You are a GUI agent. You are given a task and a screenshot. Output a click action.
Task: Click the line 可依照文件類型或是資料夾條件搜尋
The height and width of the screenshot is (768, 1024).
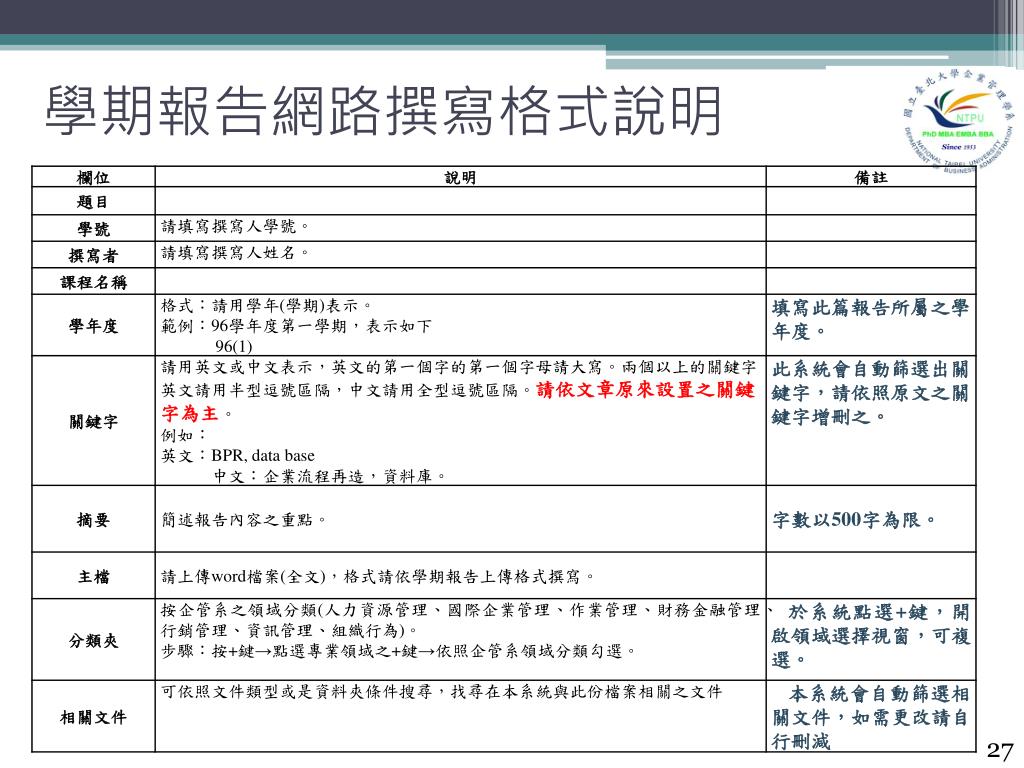(x=441, y=692)
